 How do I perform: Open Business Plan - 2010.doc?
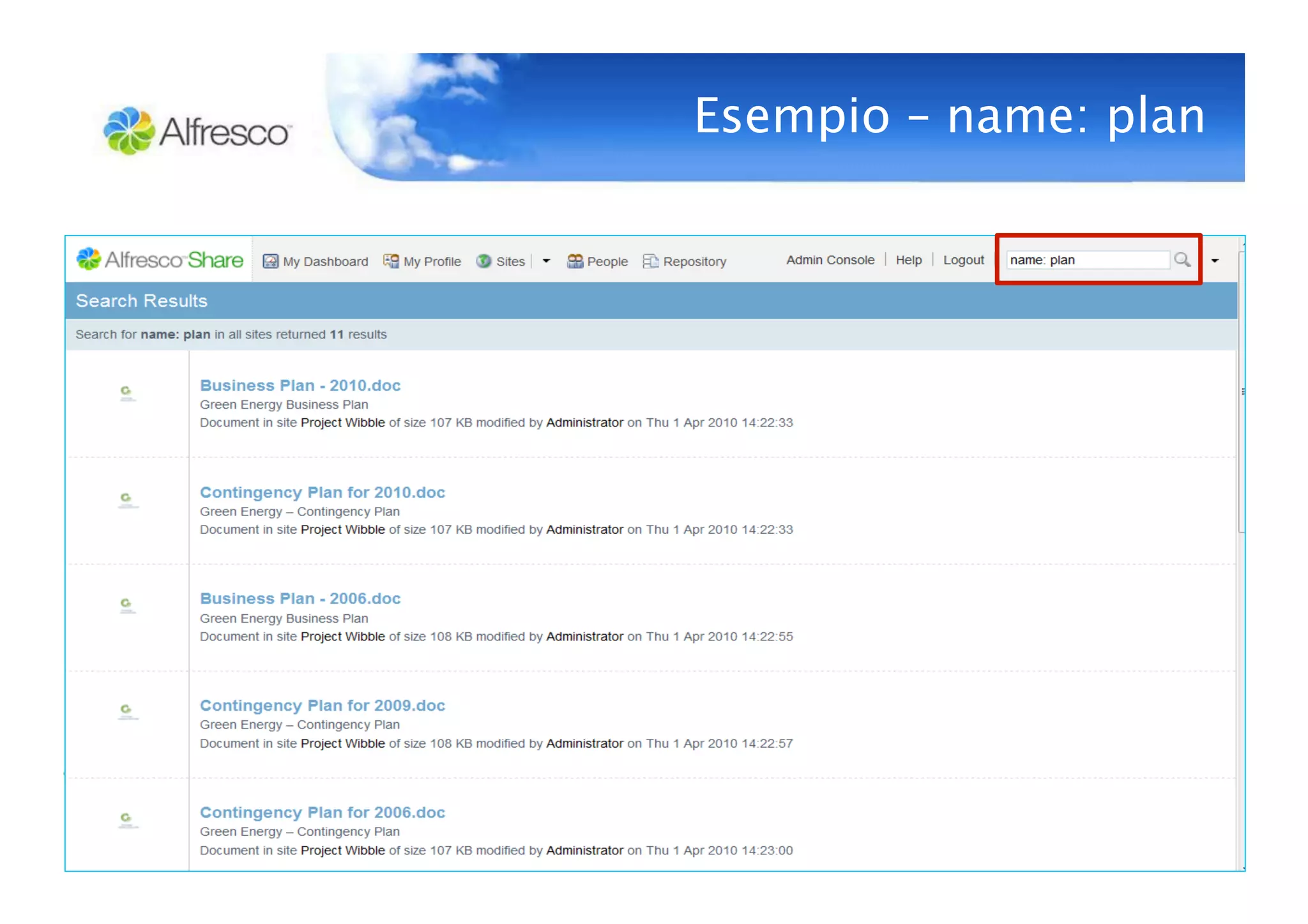[300, 385]
